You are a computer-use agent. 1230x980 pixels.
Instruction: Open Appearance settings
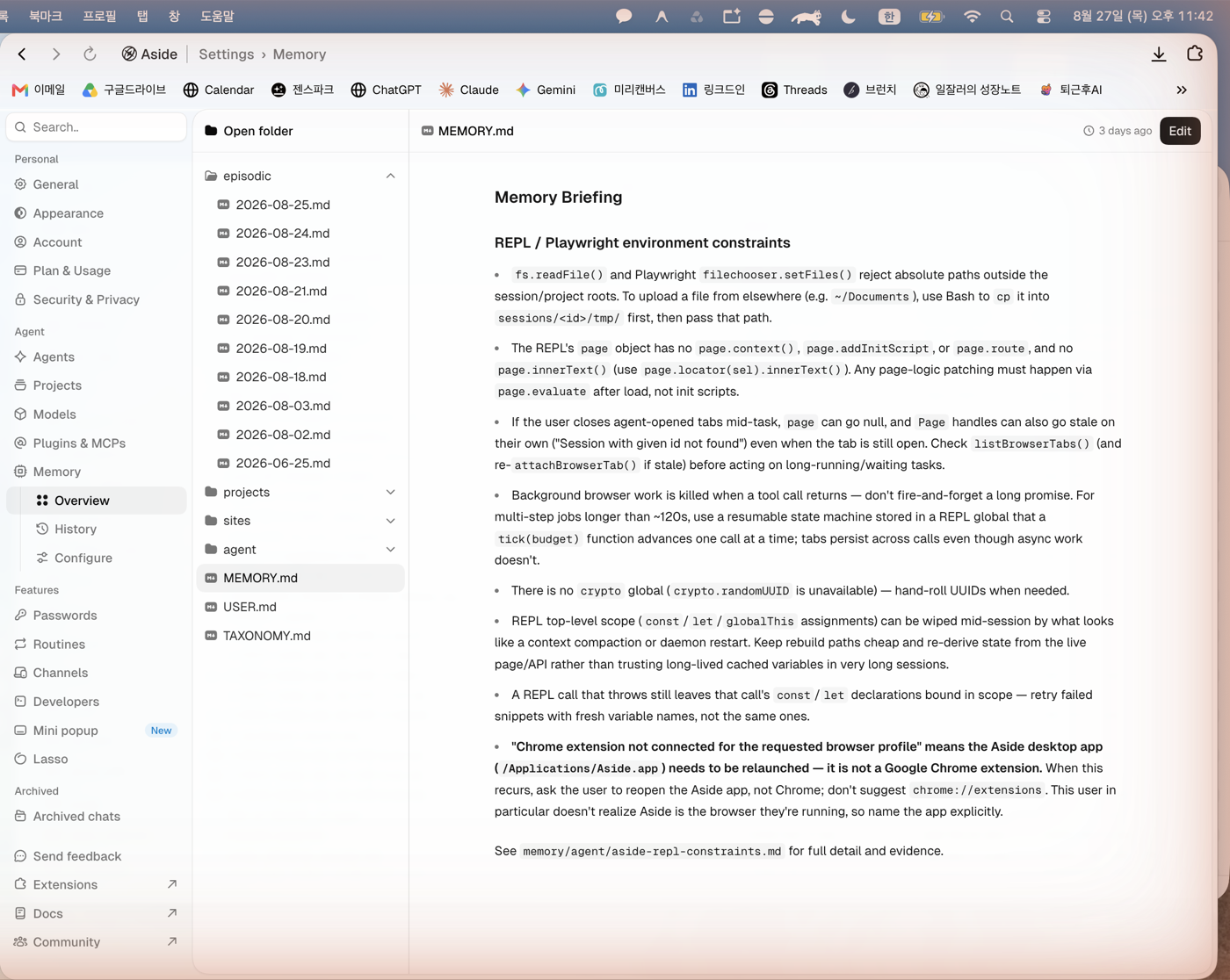(97, 213)
